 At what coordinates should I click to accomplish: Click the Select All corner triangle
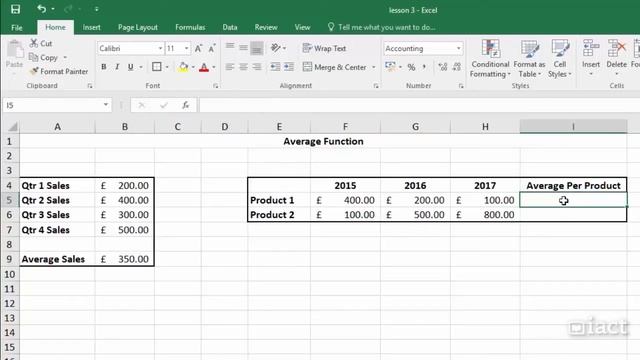pyautogui.click(x=13, y=127)
